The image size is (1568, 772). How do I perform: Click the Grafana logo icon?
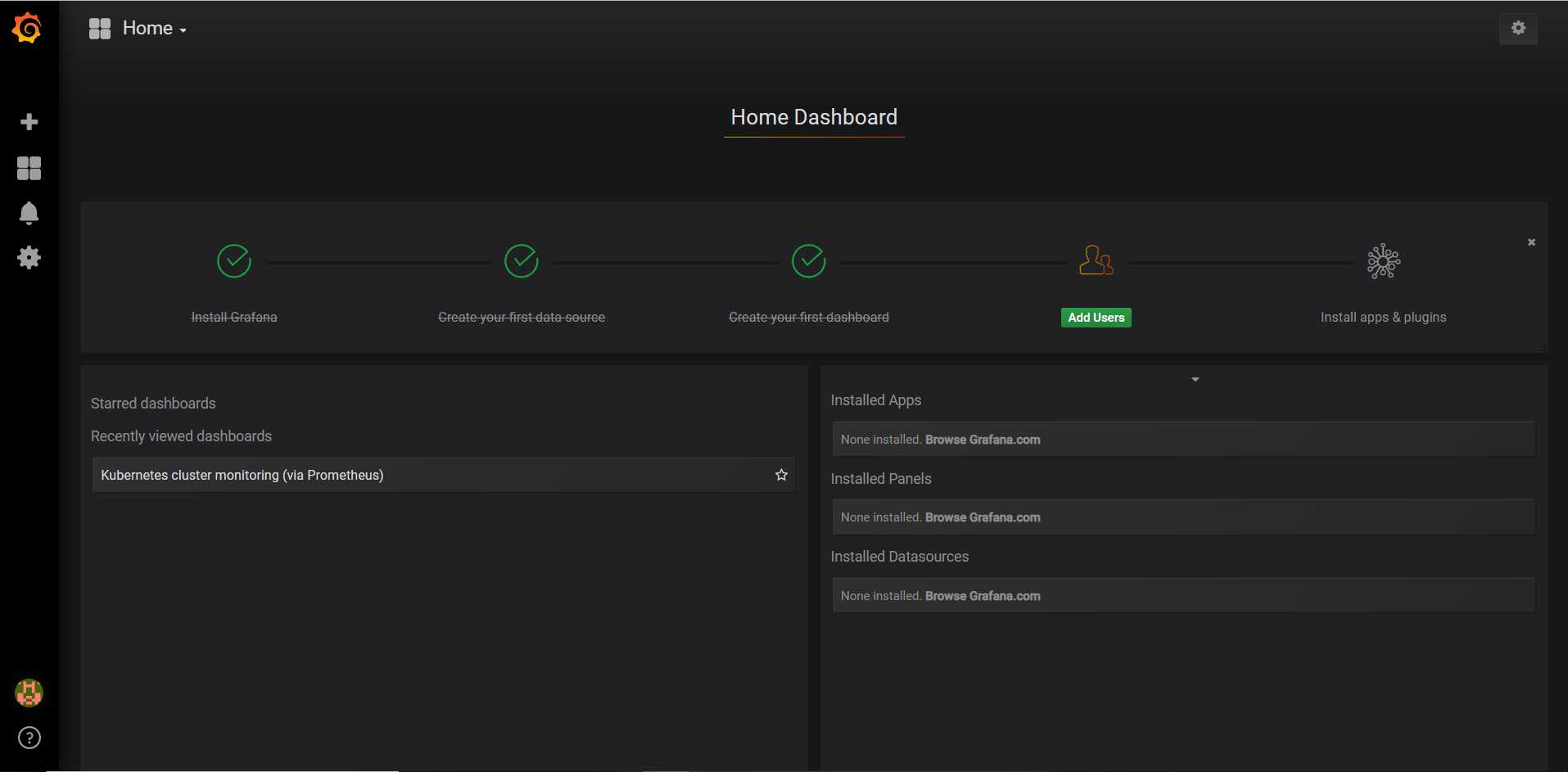tap(27, 28)
